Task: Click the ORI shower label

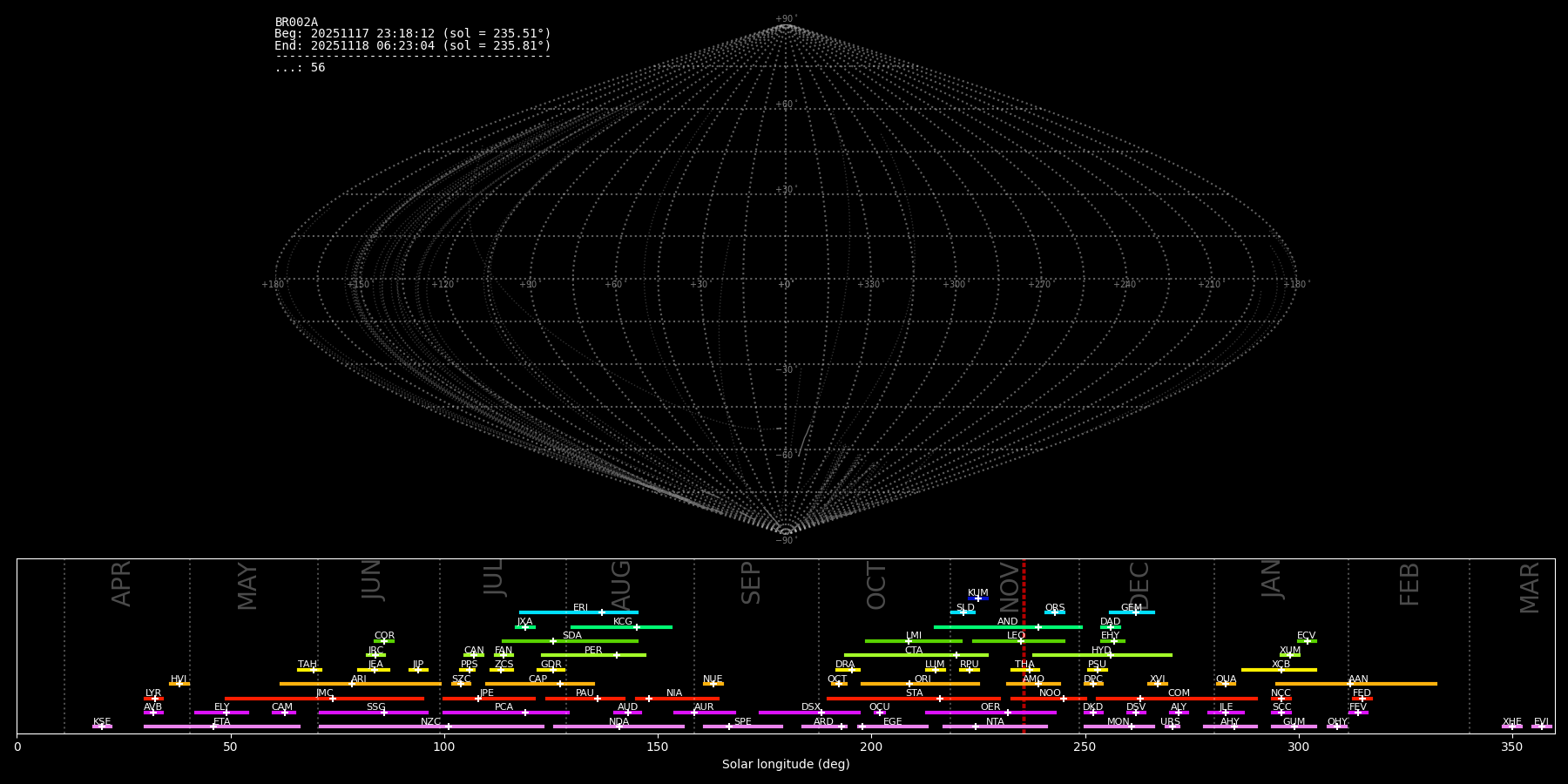Action: (923, 679)
